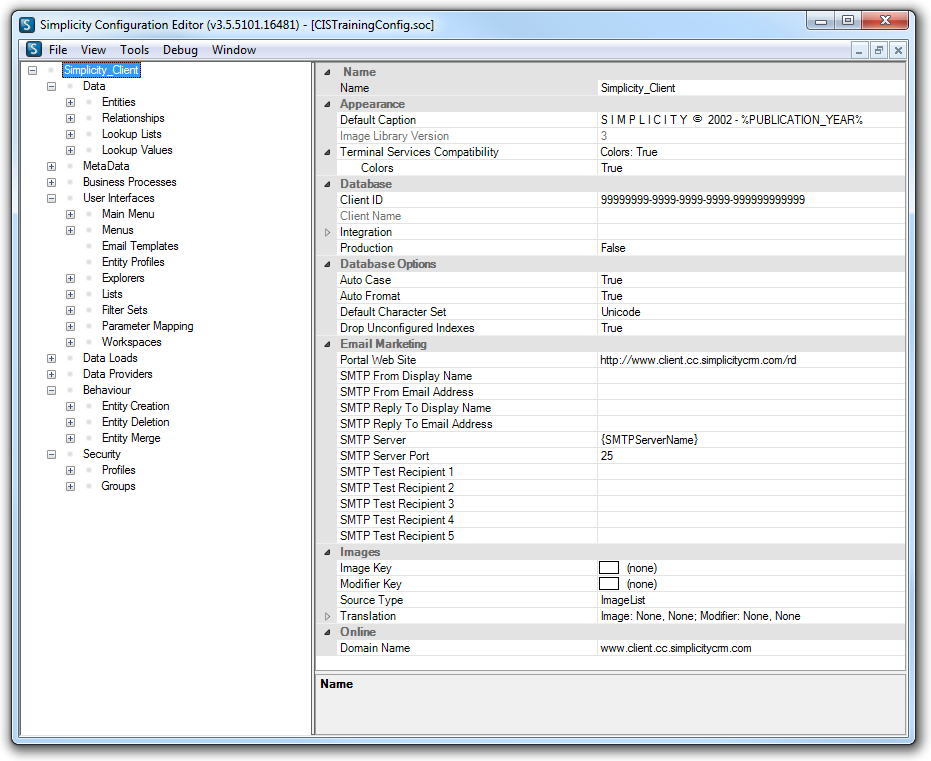Screen dimensions: 931x761
Task: Expand the Workspaces tree node
Action: click(x=71, y=343)
